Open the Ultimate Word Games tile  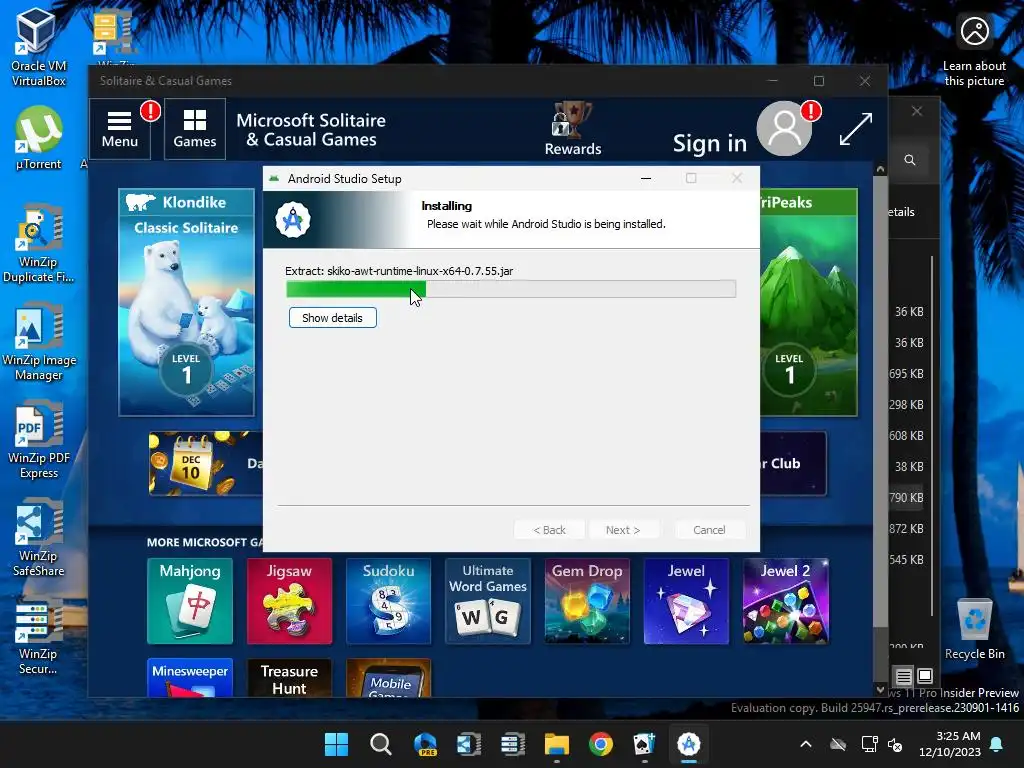pos(488,601)
